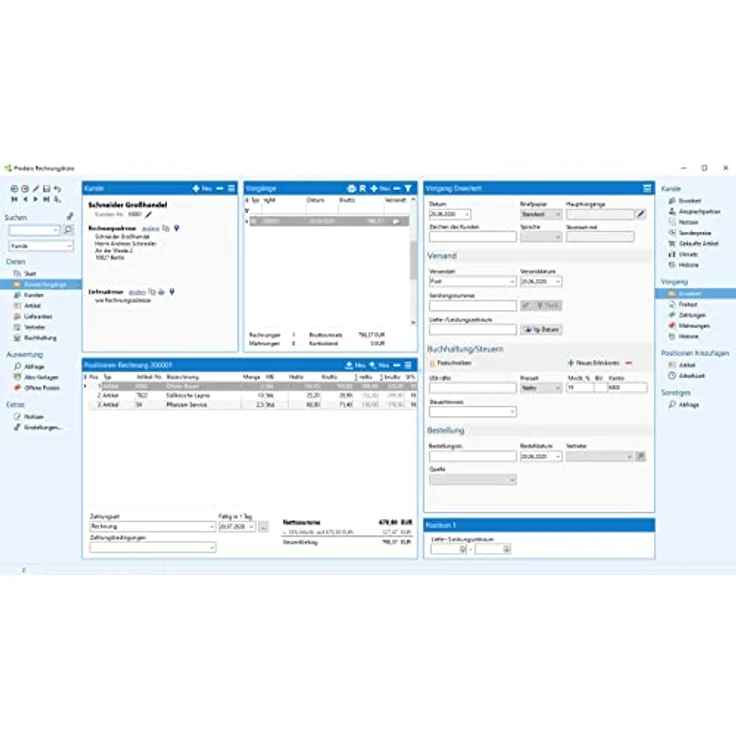Click the minus icon in the Kunde panel header

tap(220, 188)
